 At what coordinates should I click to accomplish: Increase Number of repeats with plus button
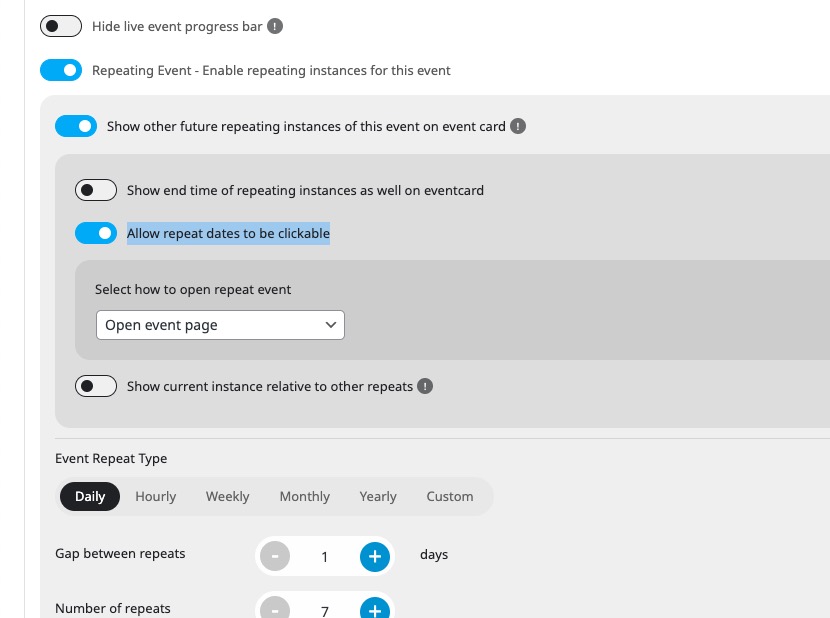[375, 609]
